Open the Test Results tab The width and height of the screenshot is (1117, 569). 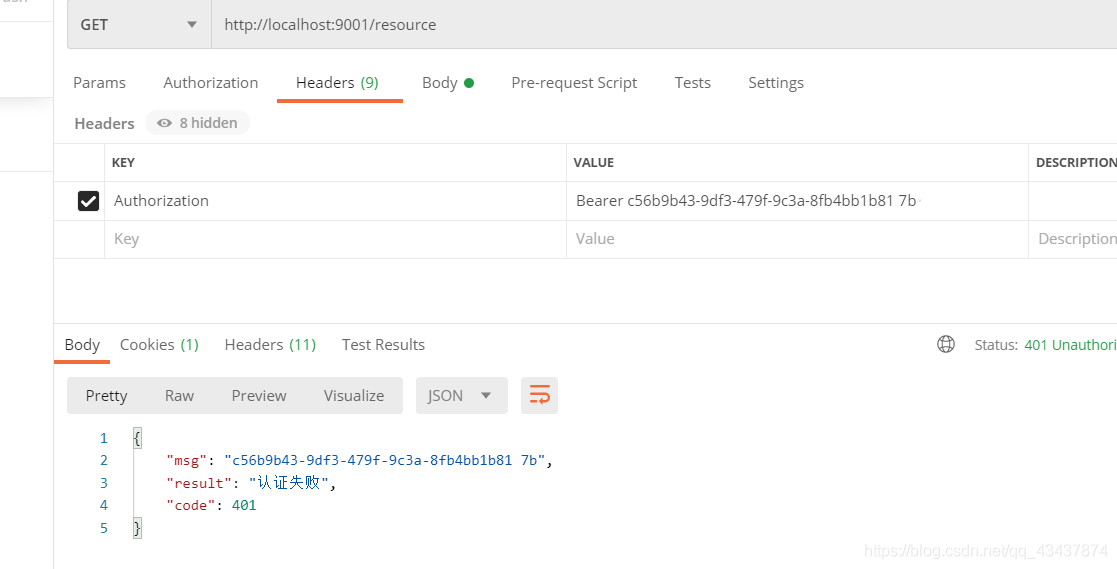click(x=383, y=345)
